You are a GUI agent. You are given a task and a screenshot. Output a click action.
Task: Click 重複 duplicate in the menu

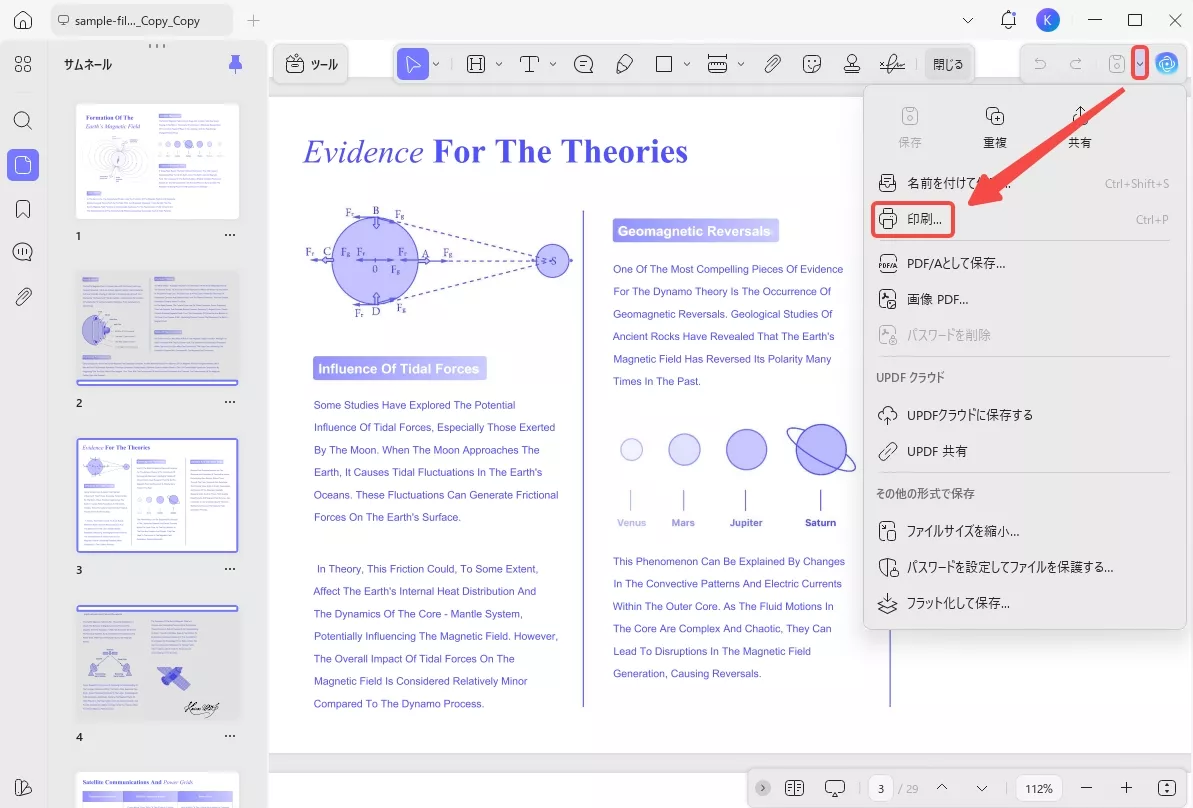pos(994,127)
